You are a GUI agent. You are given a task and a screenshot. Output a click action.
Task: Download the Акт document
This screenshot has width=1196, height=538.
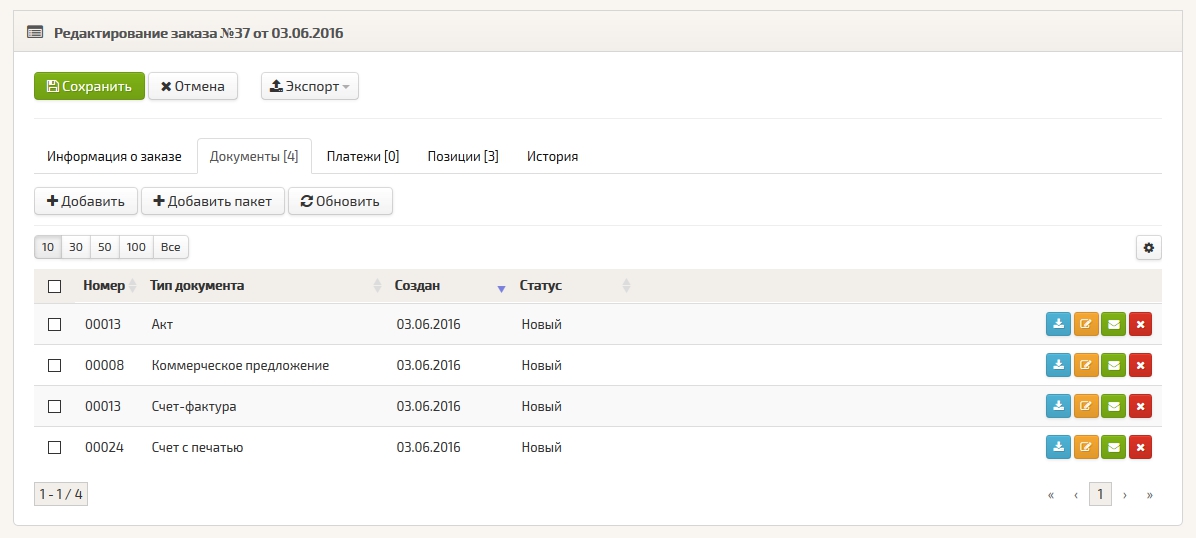1058,324
